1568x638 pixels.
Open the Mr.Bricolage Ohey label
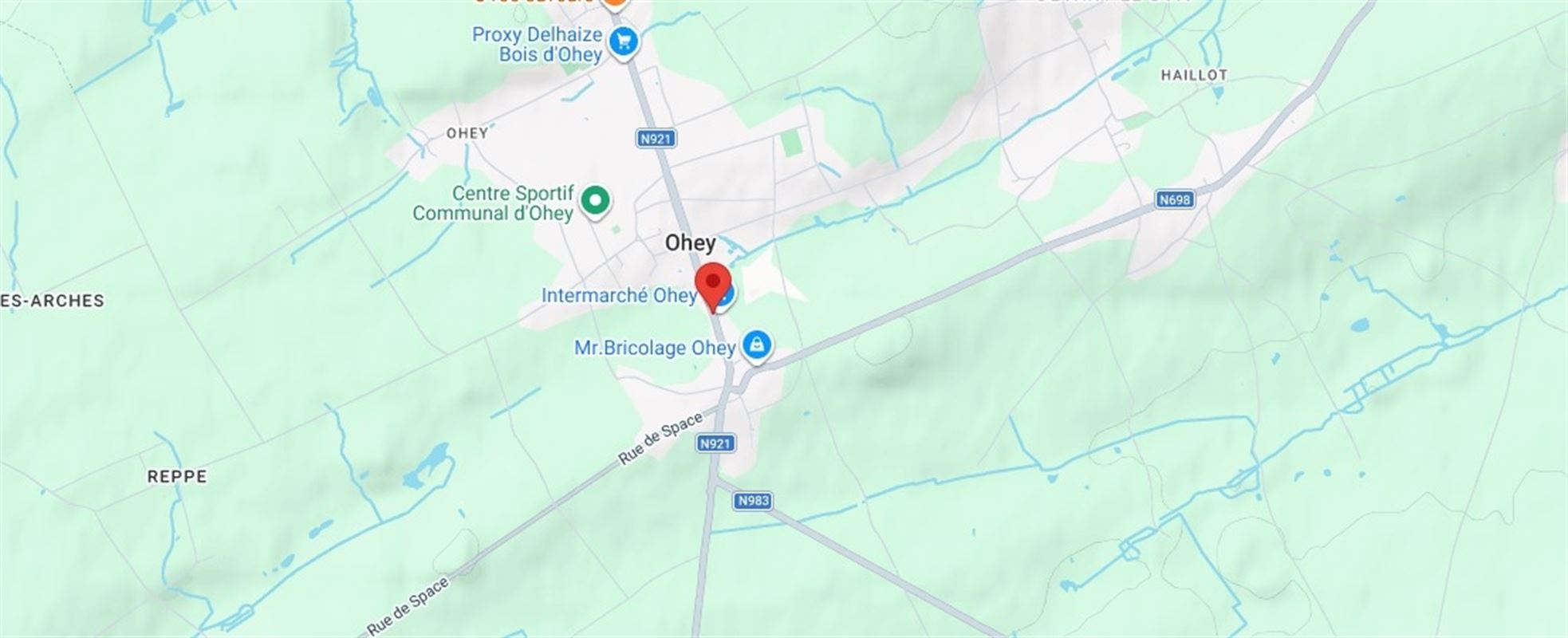(x=655, y=348)
